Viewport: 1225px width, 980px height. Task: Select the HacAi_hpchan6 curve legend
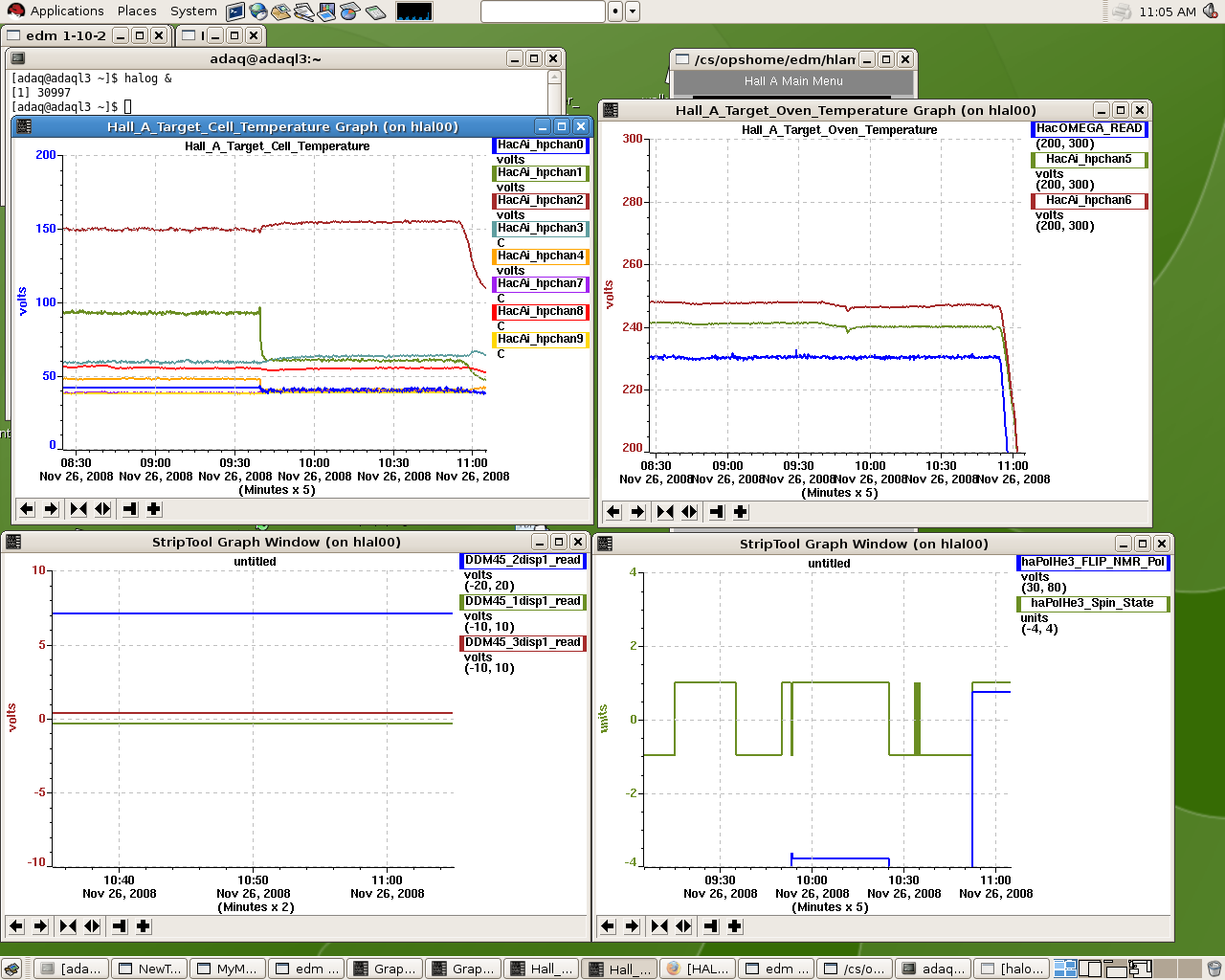click(x=1089, y=201)
